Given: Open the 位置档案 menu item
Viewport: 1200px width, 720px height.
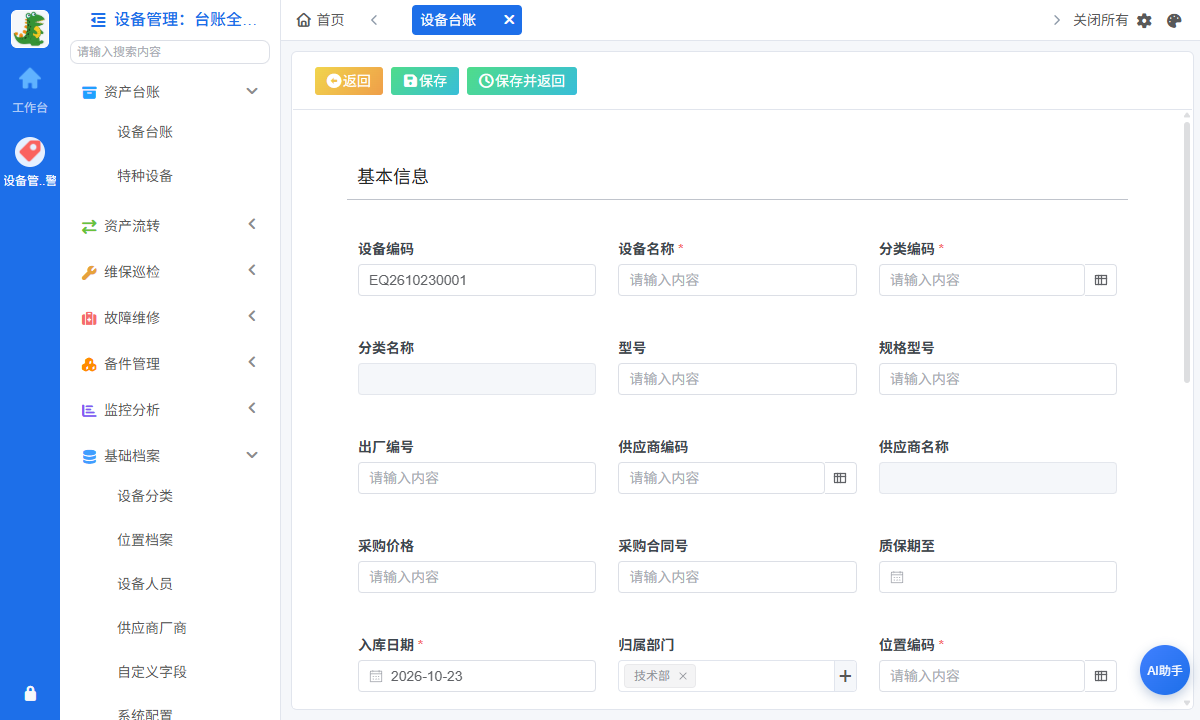Looking at the screenshot, I should 145,540.
